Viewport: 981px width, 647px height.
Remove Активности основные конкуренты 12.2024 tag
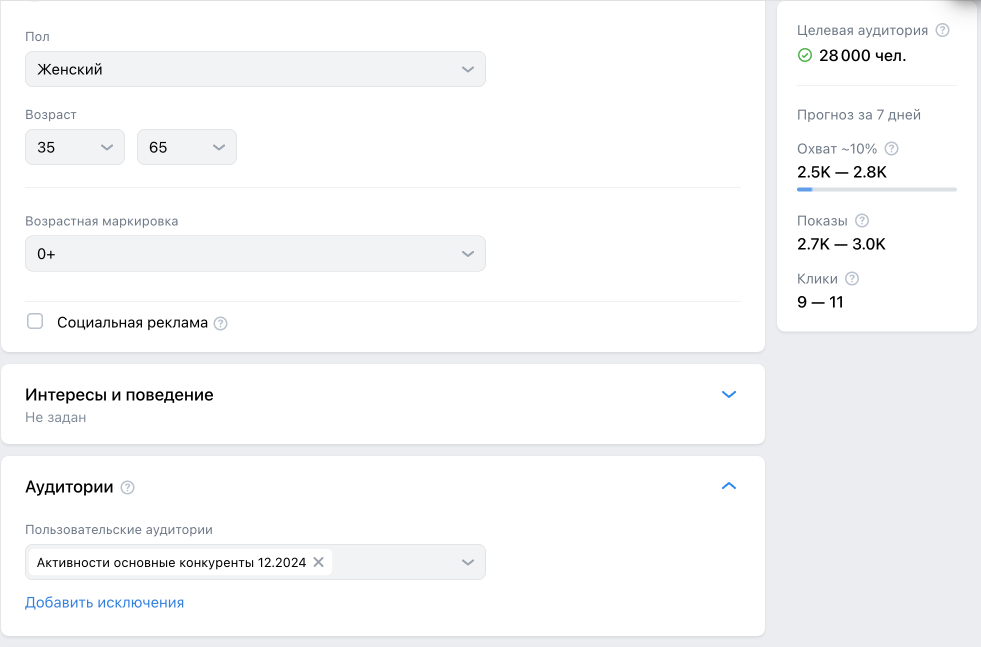[318, 562]
